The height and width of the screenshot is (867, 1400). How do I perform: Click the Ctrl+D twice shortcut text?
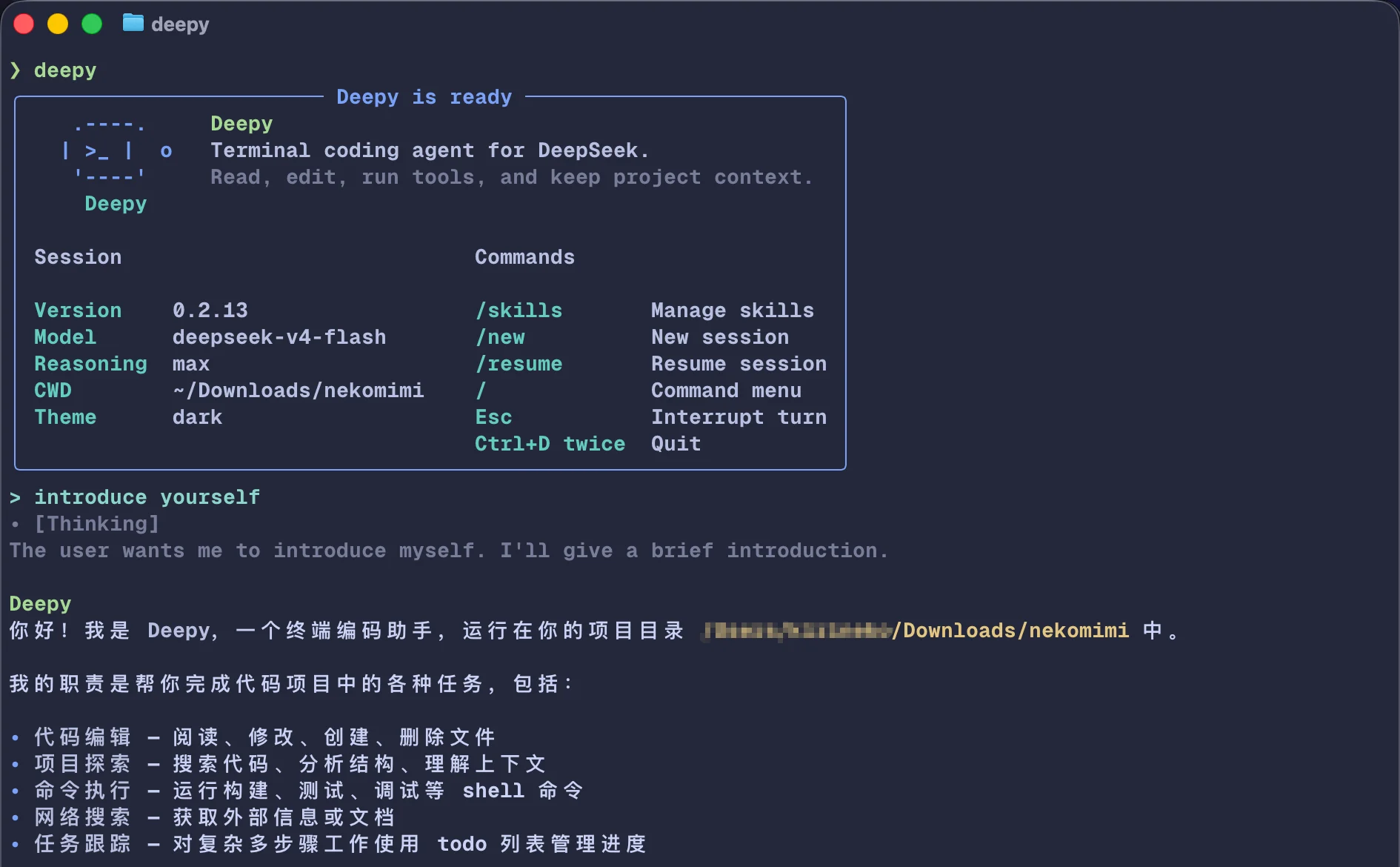[x=550, y=444]
